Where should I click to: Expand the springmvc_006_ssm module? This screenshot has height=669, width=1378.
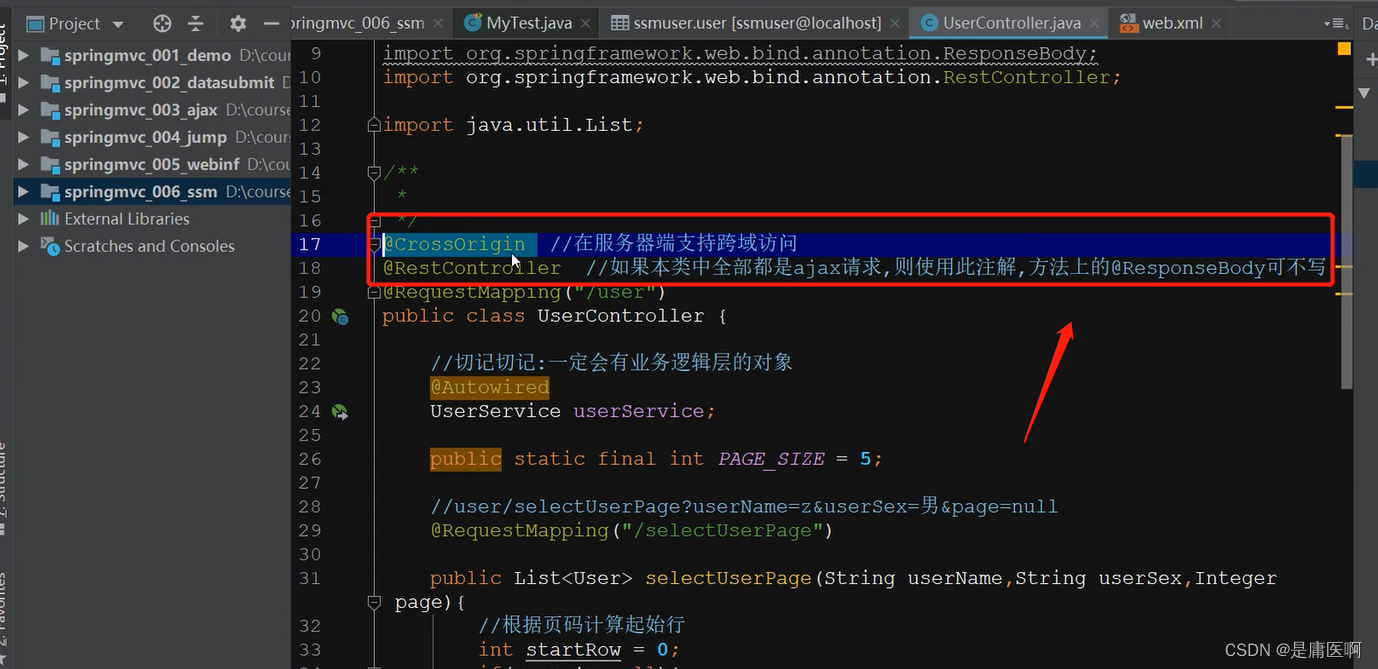24,191
